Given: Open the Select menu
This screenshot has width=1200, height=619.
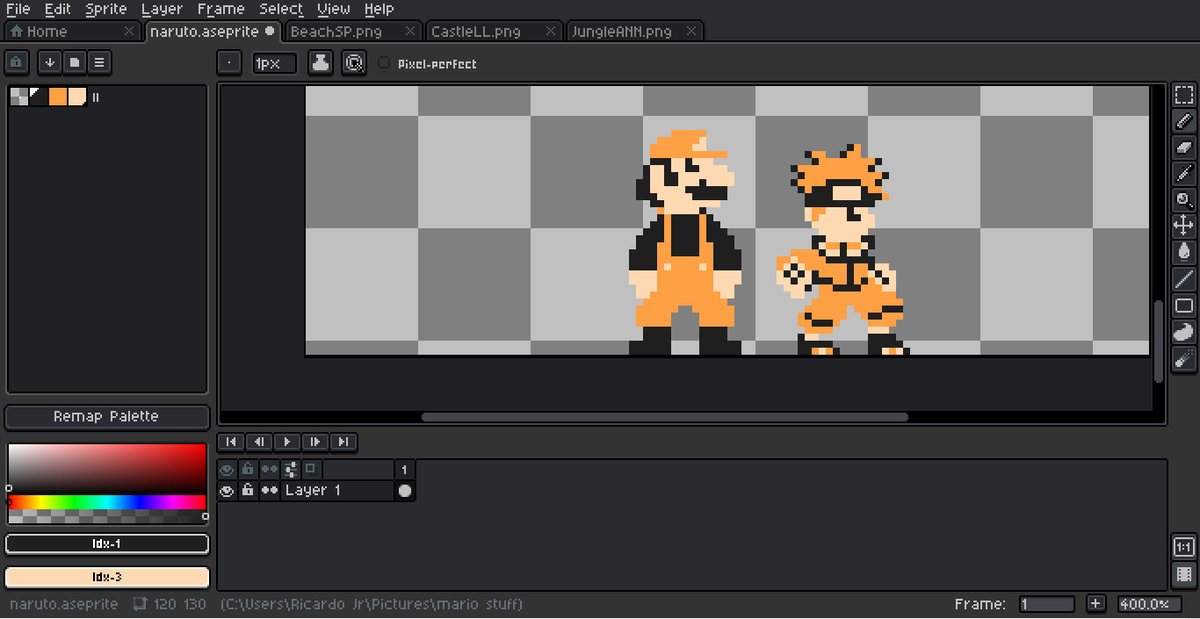Looking at the screenshot, I should [x=281, y=9].
